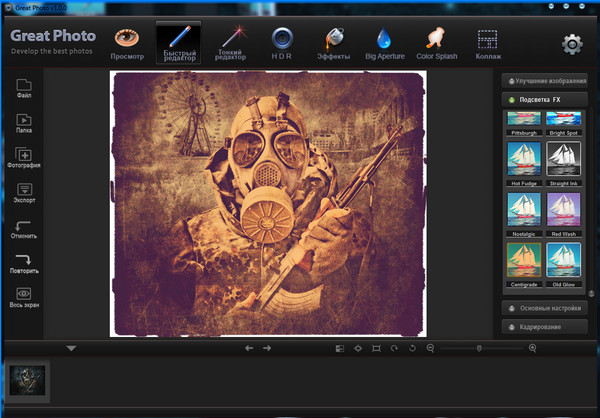
Task: Open the Big Aperture tool
Action: click(x=384, y=41)
